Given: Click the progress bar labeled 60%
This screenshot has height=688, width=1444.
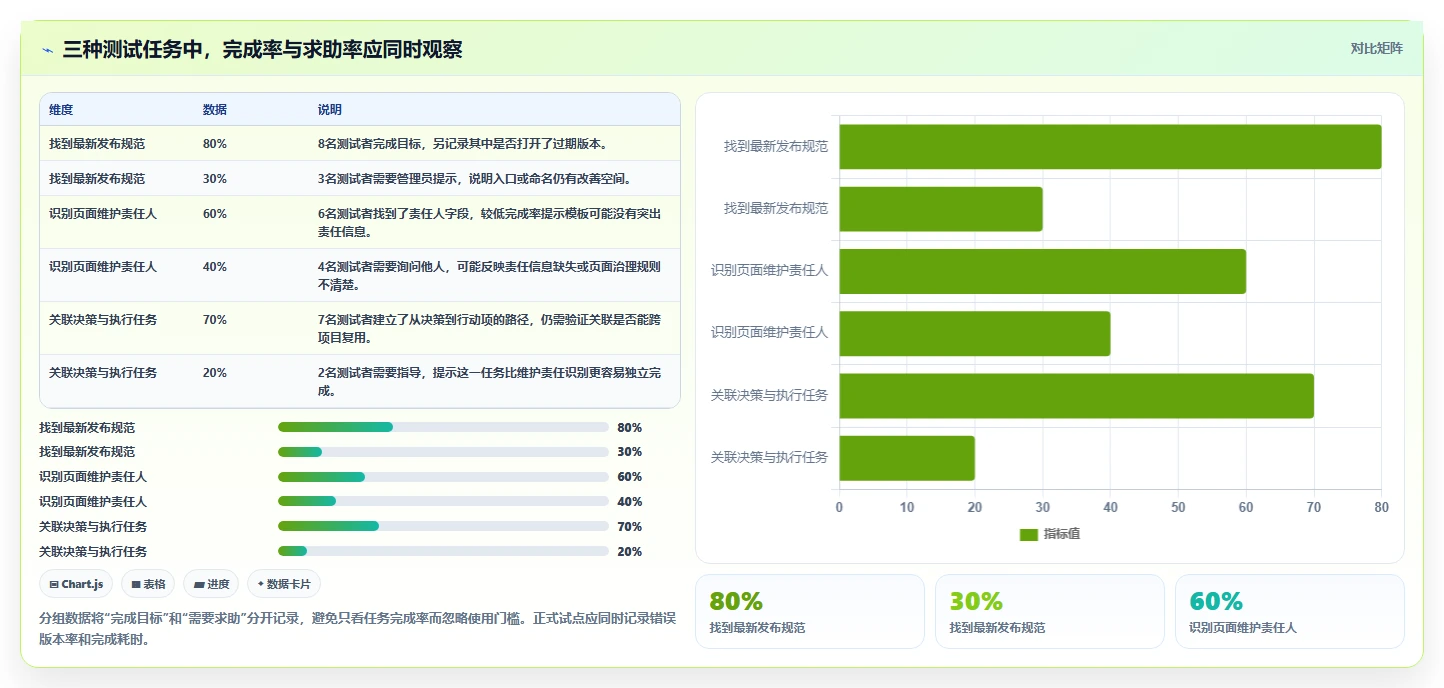Looking at the screenshot, I should click(x=443, y=477).
